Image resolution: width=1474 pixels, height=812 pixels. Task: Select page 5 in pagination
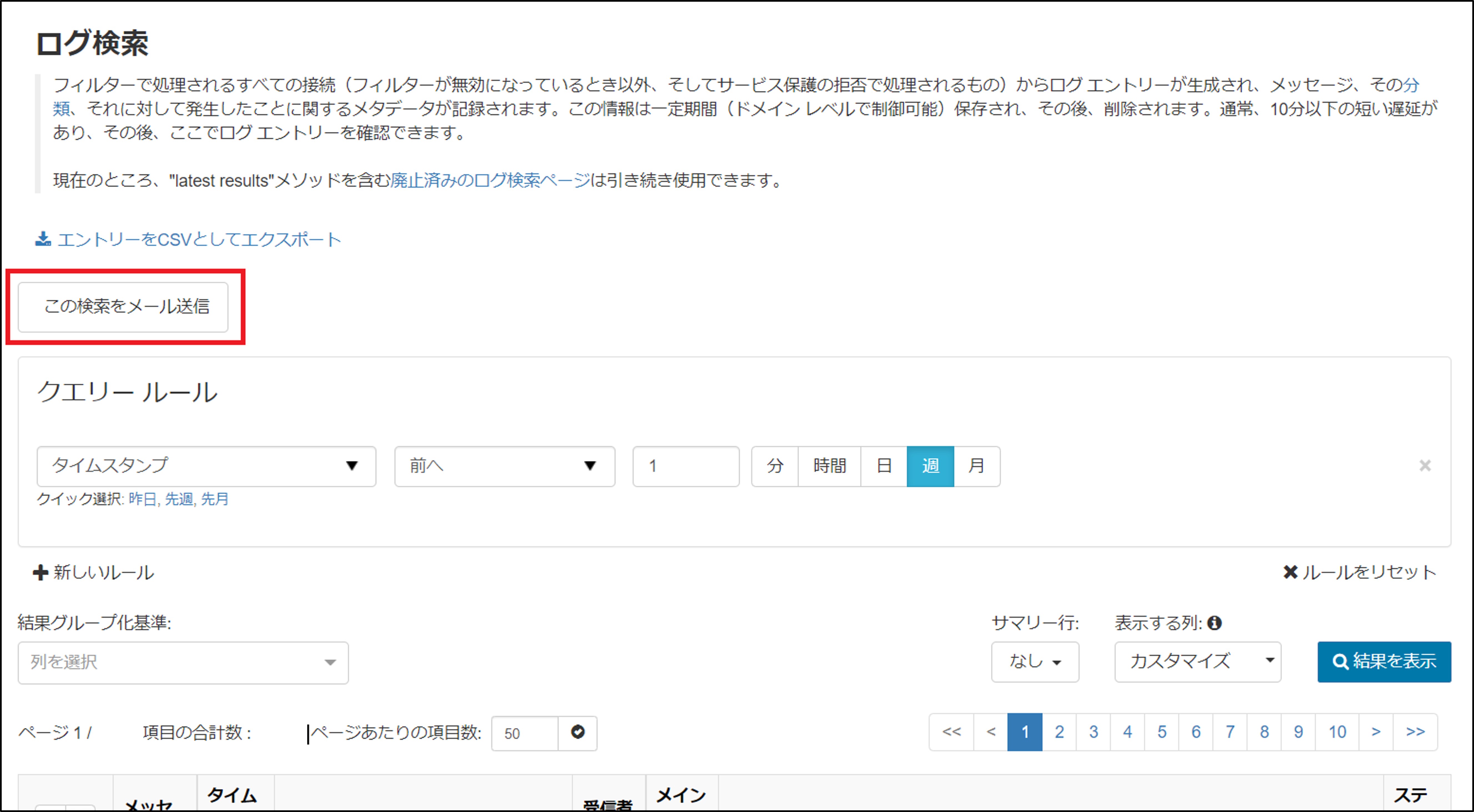[1161, 731]
